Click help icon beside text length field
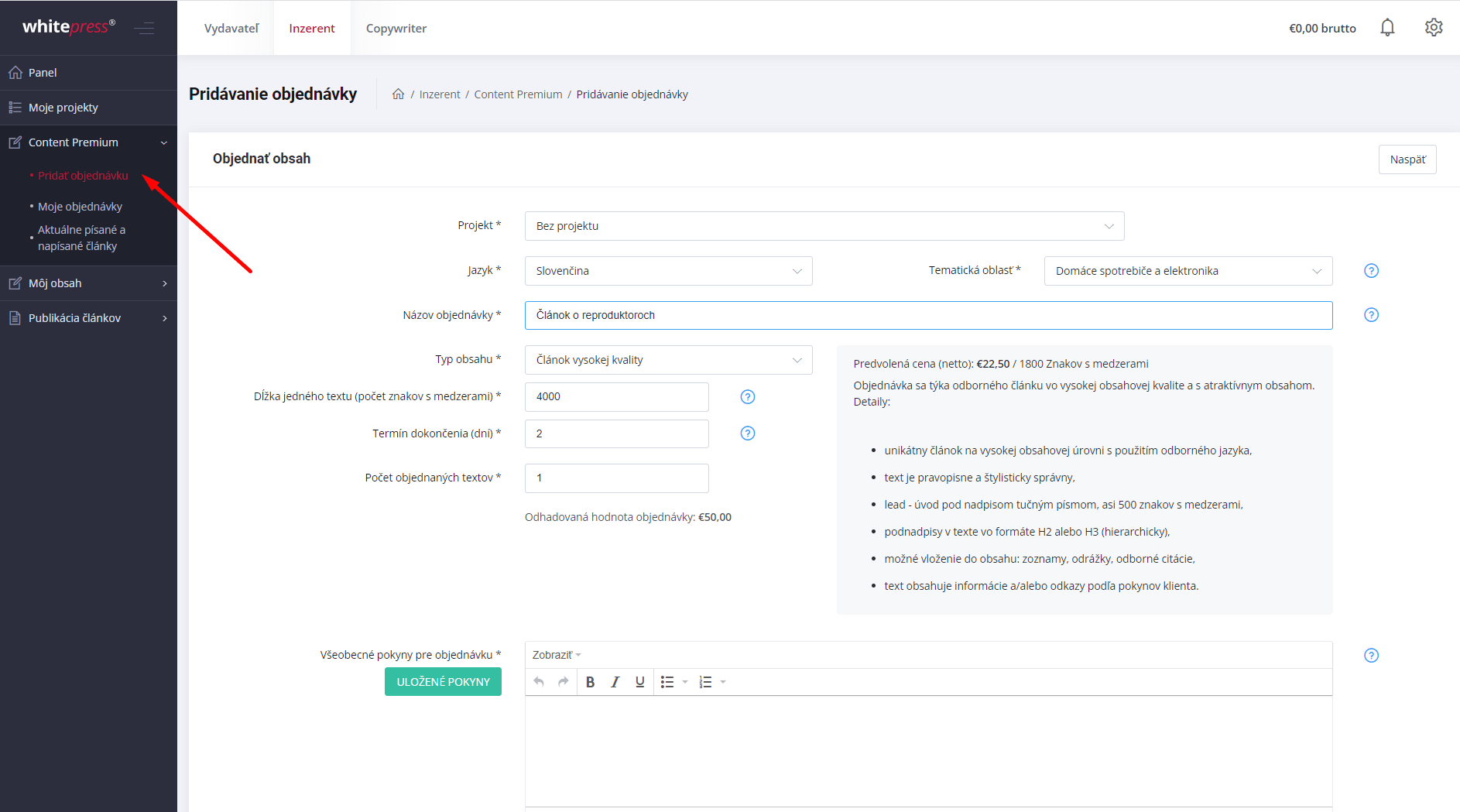The image size is (1460, 812). tap(747, 397)
